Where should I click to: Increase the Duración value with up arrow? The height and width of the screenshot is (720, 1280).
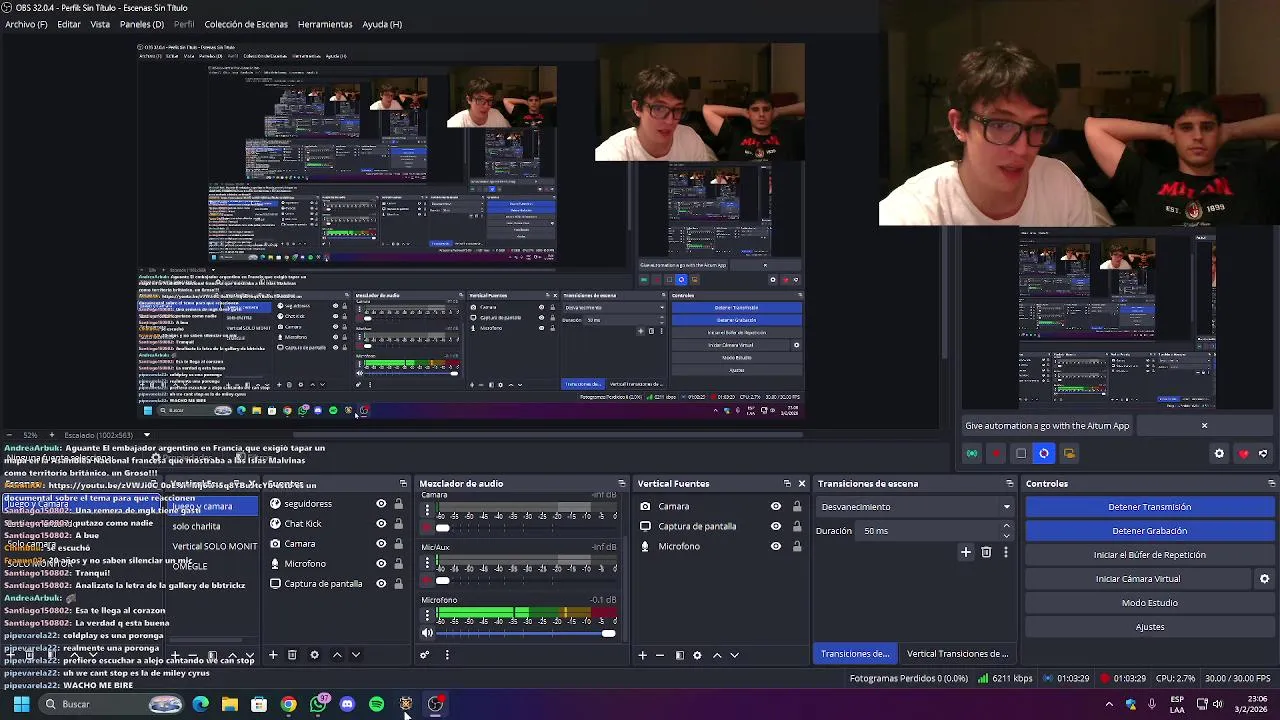click(x=1006, y=526)
